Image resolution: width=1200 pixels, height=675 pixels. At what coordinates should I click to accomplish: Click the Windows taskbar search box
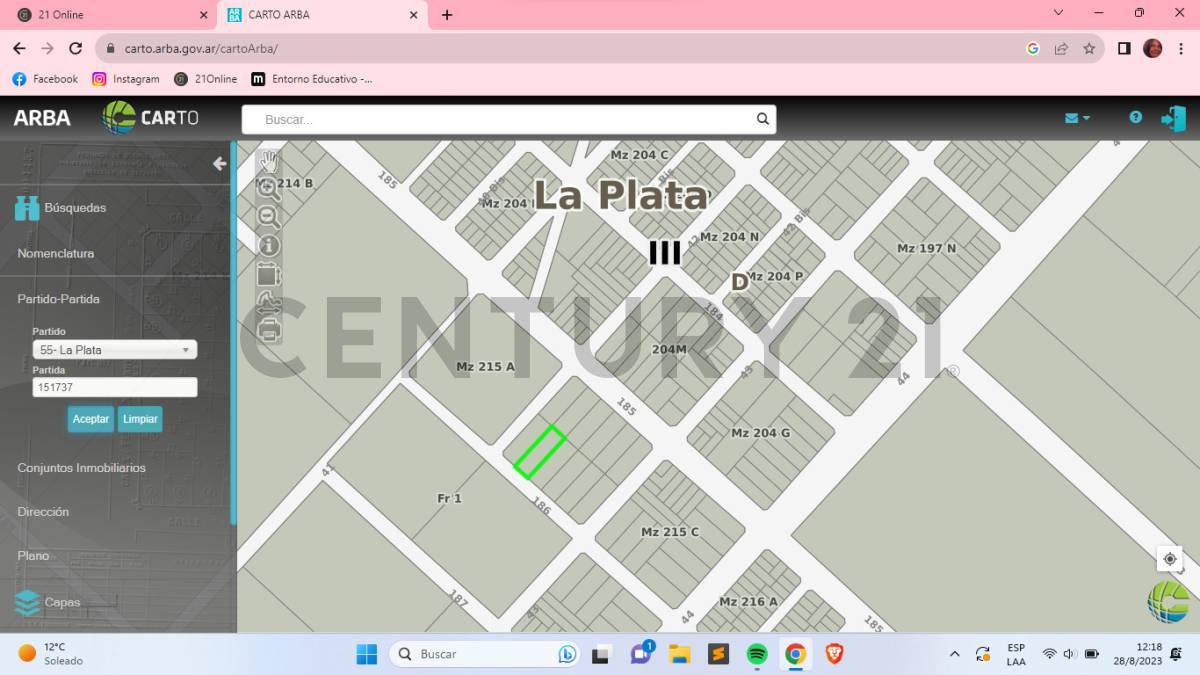(484, 654)
